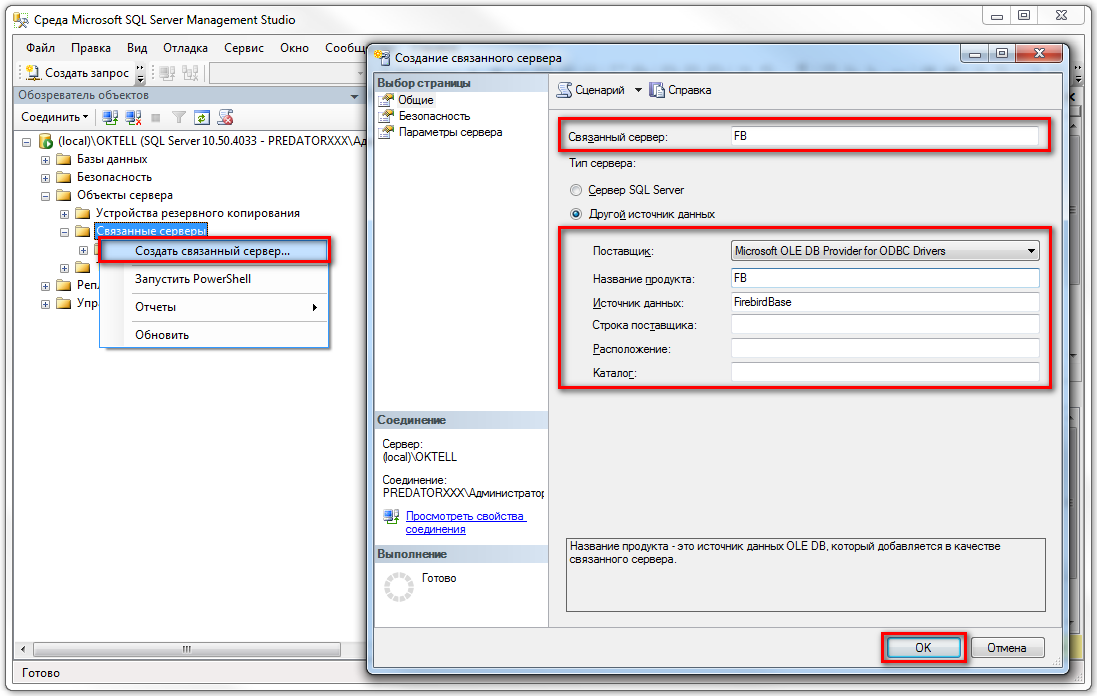This screenshot has height=696, width=1097.
Task: Click the Источник данных input field
Action: 885,302
